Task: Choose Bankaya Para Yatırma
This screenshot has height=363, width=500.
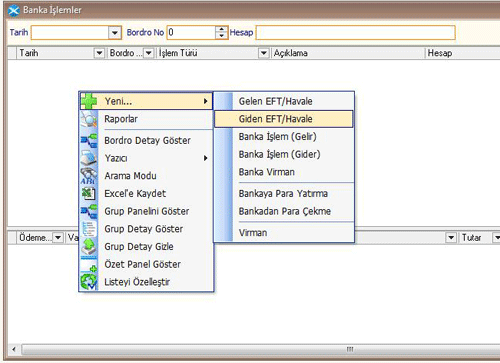Action: coord(284,193)
